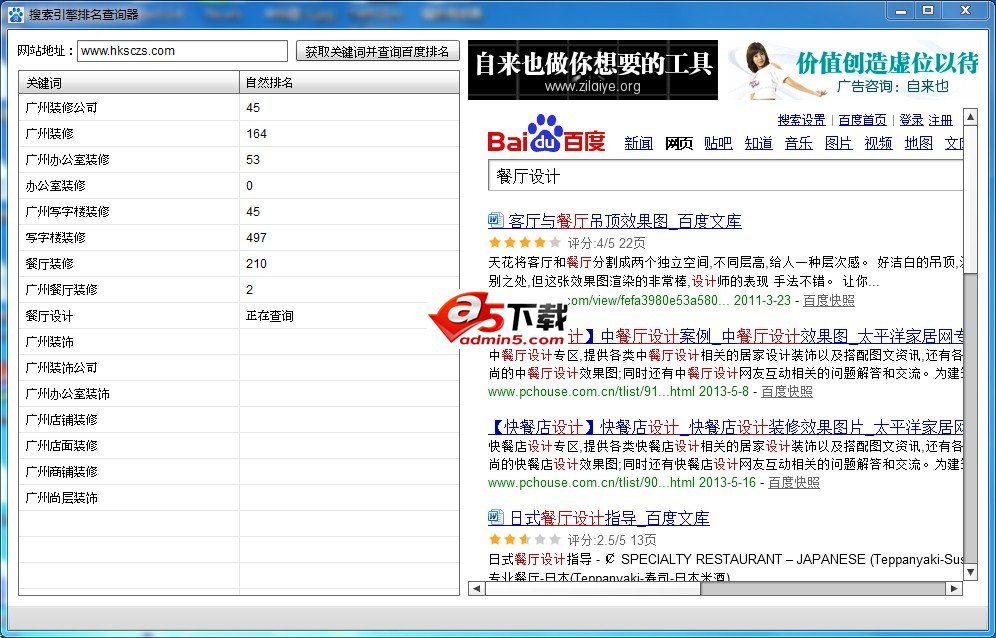Click the 自然排名 column header

pos(349,83)
